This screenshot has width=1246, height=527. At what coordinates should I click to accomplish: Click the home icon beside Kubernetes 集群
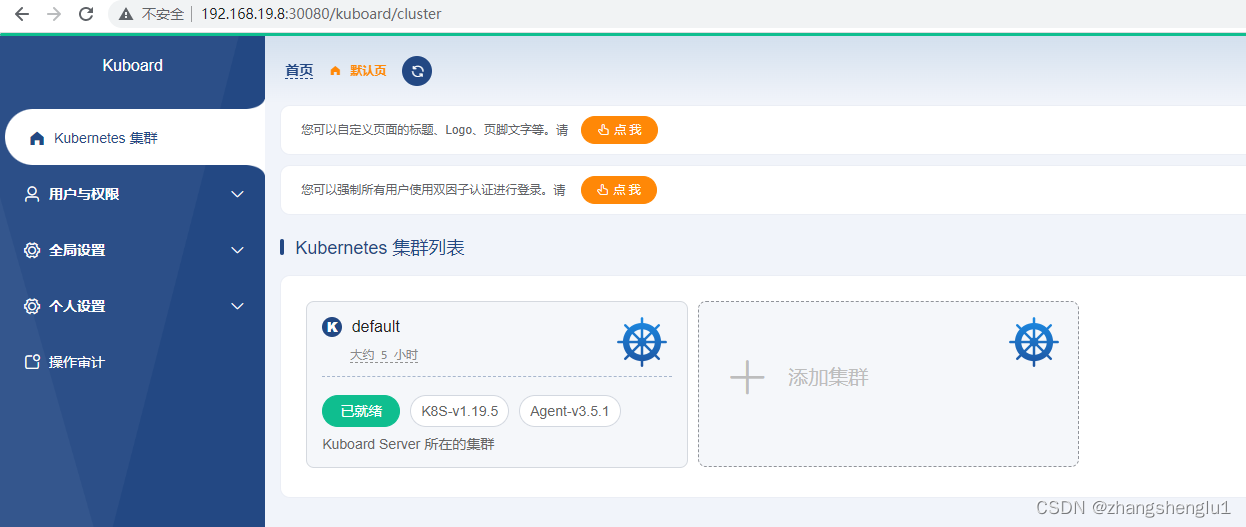(37, 138)
